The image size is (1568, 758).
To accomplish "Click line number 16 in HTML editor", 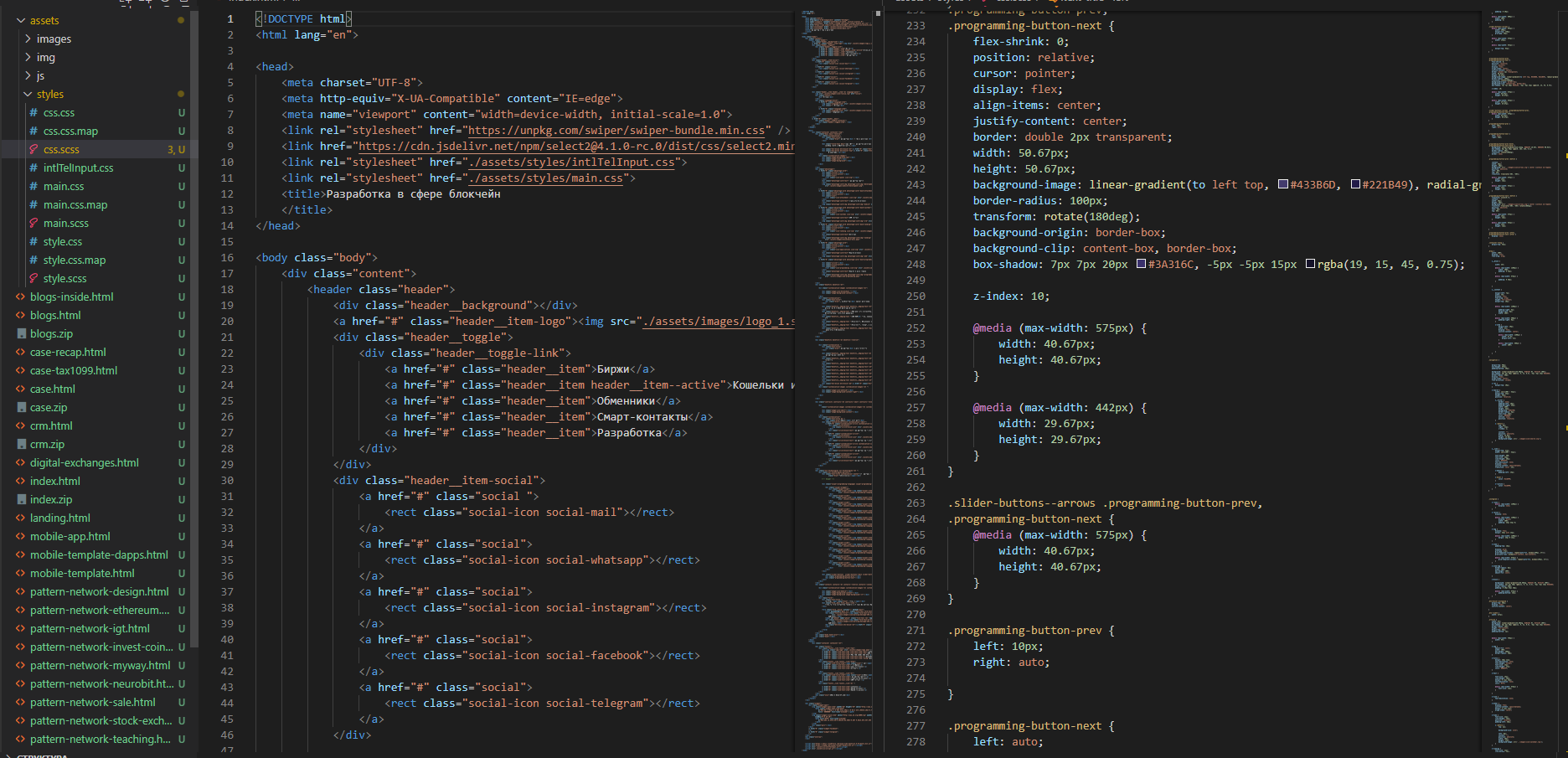I will click(x=227, y=258).
